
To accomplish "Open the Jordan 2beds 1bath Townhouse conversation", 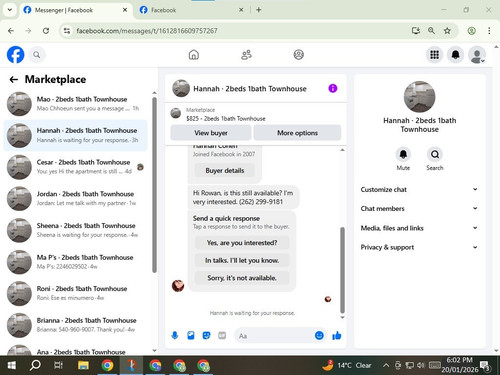I will click(75, 198).
